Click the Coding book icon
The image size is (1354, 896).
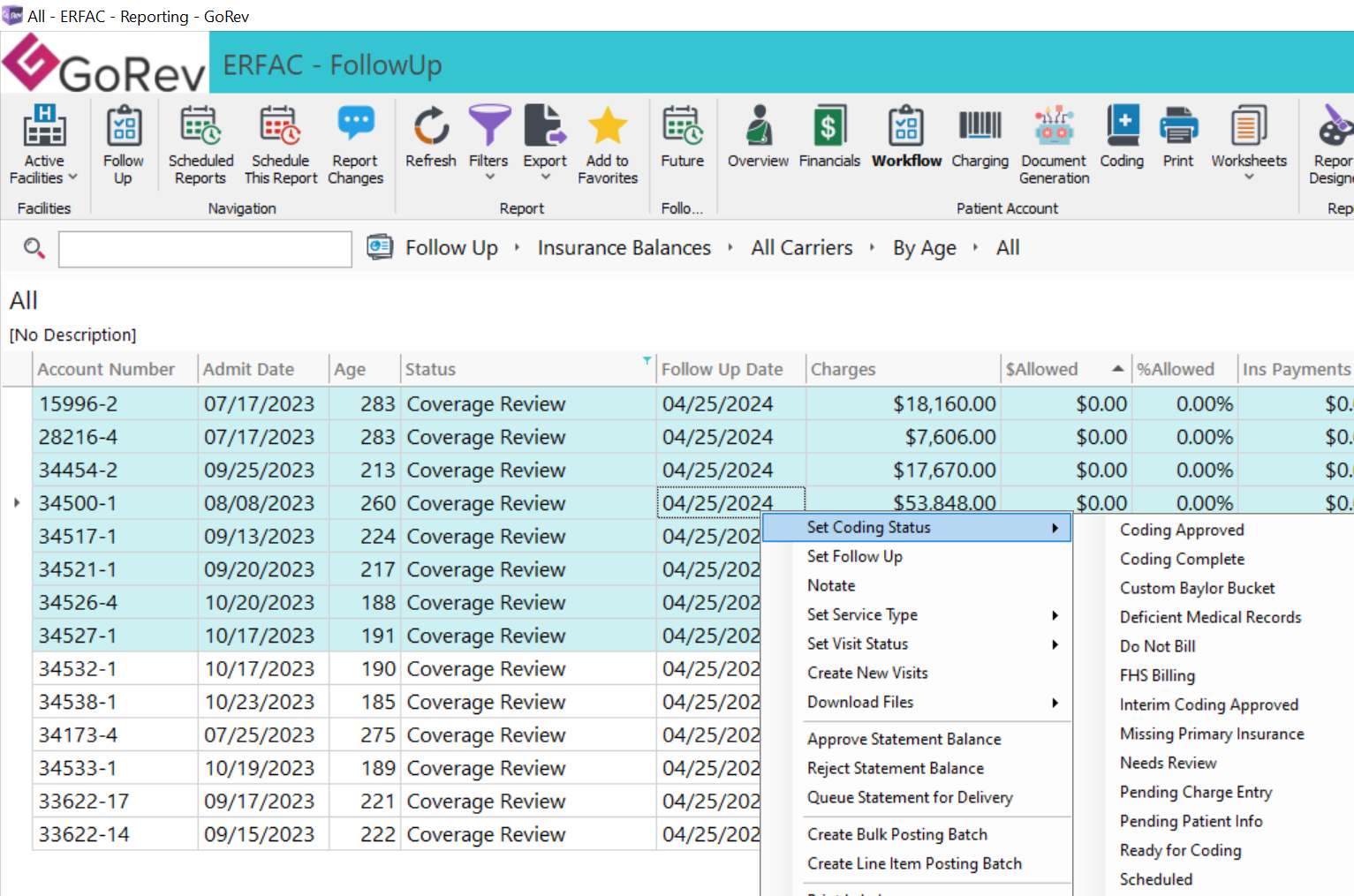(x=1122, y=125)
